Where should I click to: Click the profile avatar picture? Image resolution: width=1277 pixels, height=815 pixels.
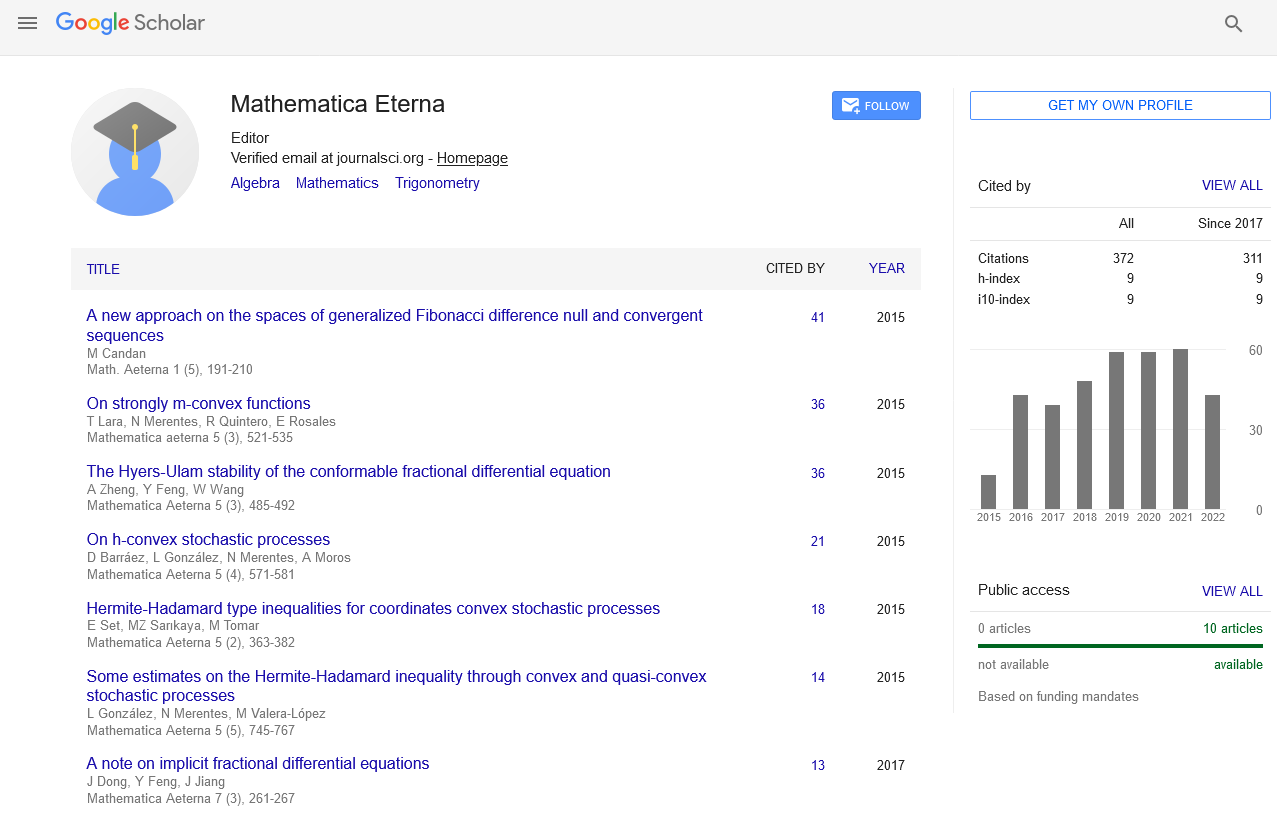point(135,152)
